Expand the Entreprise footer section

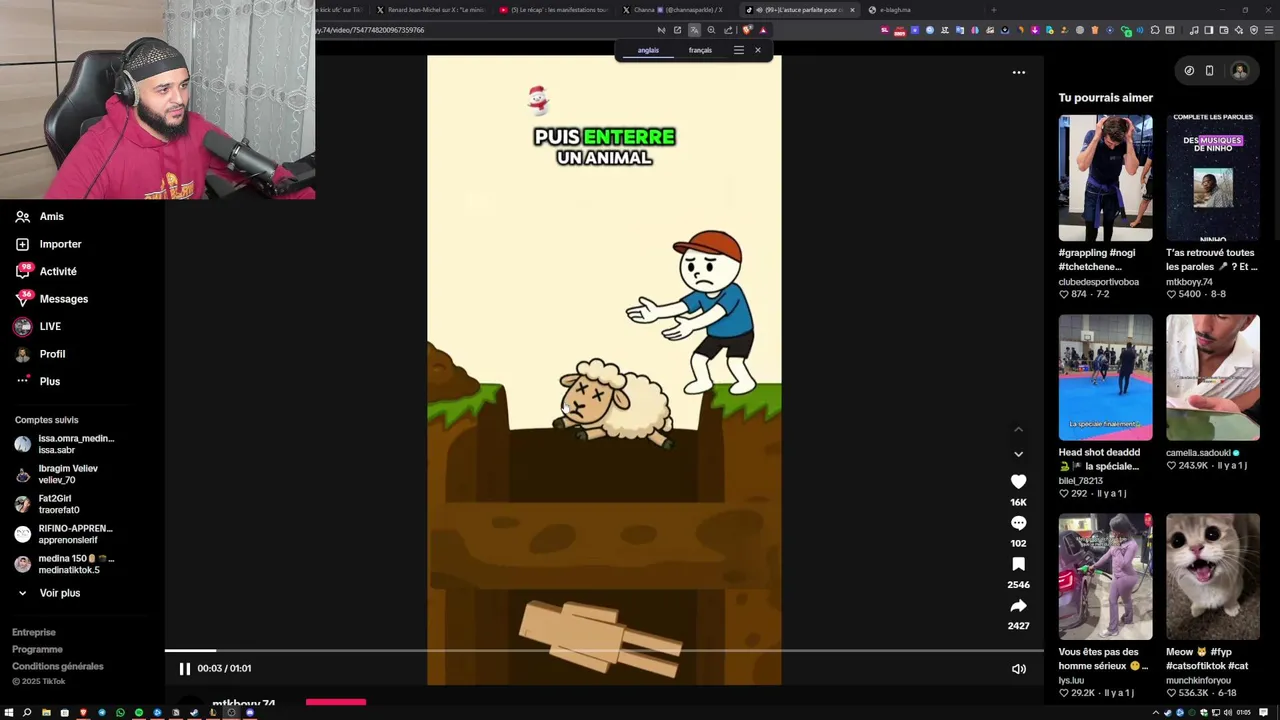[x=34, y=632]
